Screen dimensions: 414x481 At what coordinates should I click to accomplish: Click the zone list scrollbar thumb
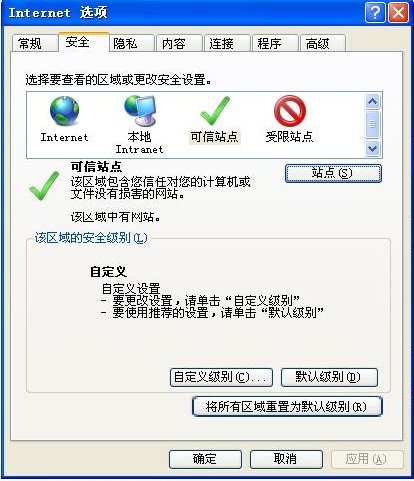coord(372,125)
